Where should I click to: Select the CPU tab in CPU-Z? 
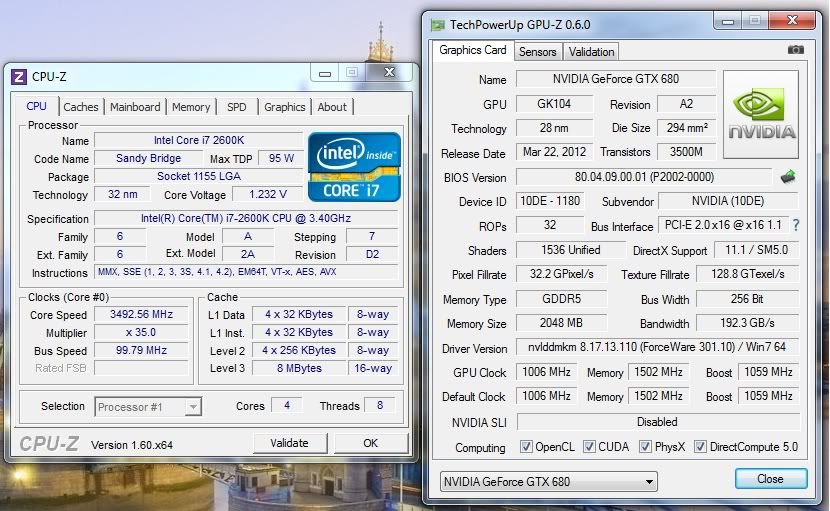click(x=37, y=106)
